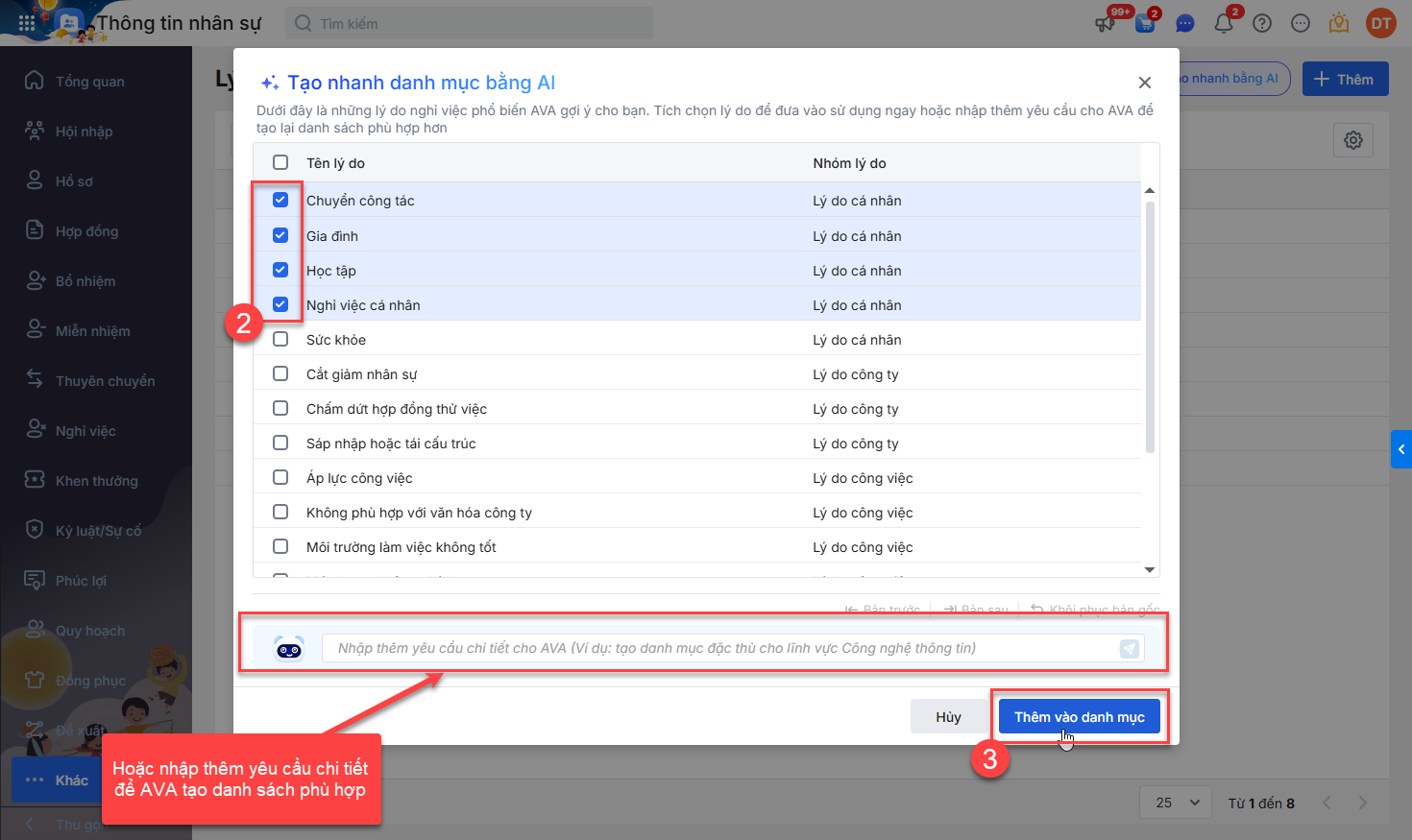Close the AI quick-create dialog
Screen dimensions: 1412x840
(1144, 83)
